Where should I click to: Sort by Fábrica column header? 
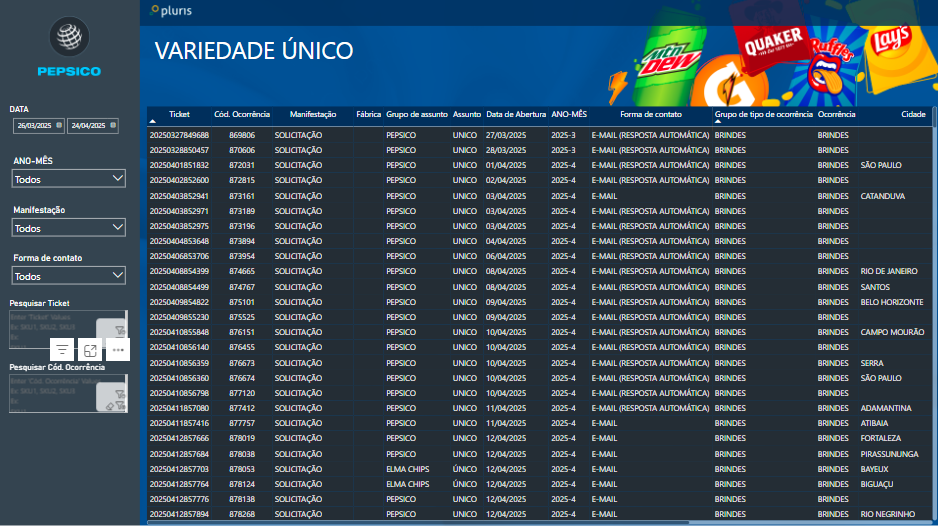click(x=368, y=114)
